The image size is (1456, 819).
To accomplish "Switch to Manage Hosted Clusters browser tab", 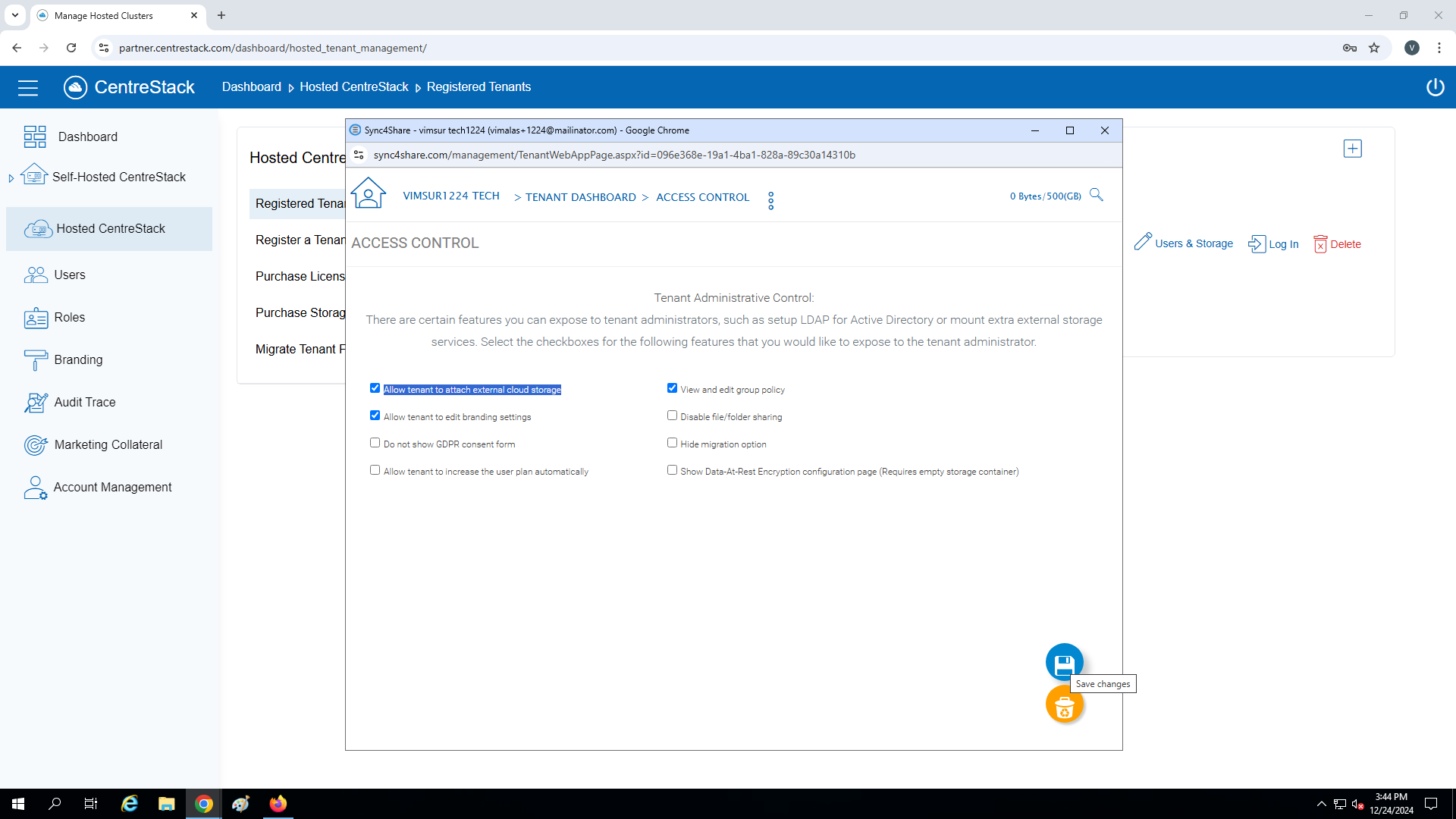I will (x=118, y=15).
